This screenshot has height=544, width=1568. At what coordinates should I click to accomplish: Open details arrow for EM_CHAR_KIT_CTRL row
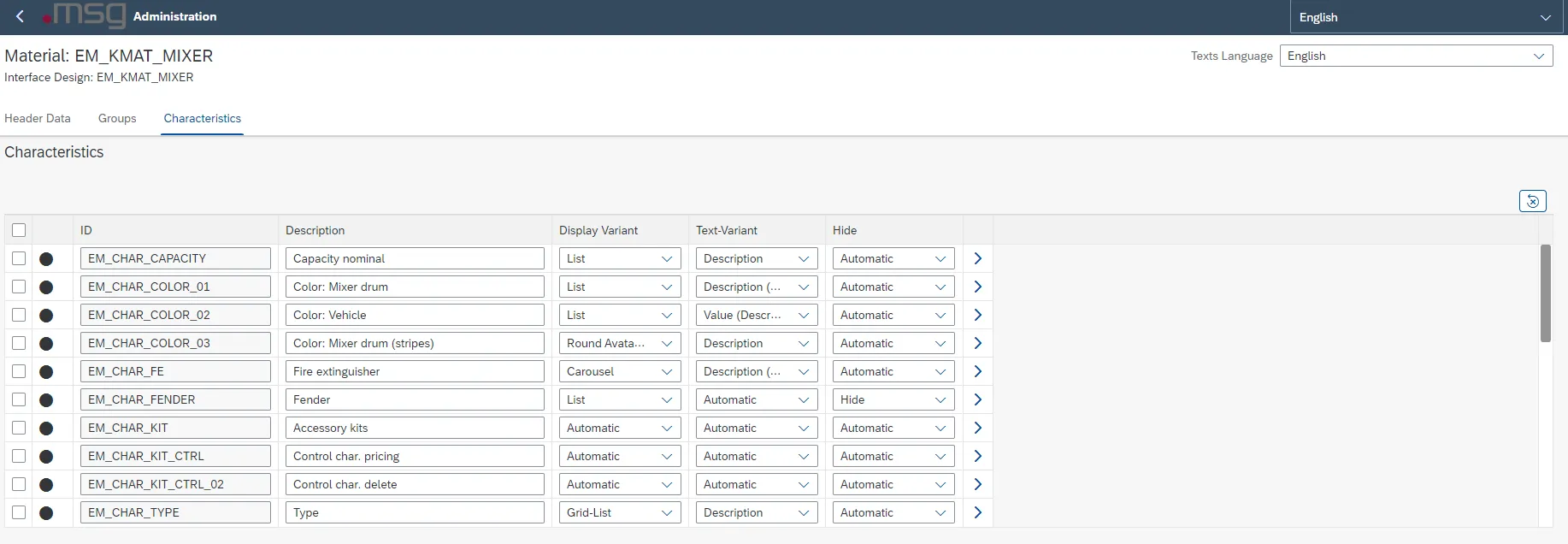[977, 456]
